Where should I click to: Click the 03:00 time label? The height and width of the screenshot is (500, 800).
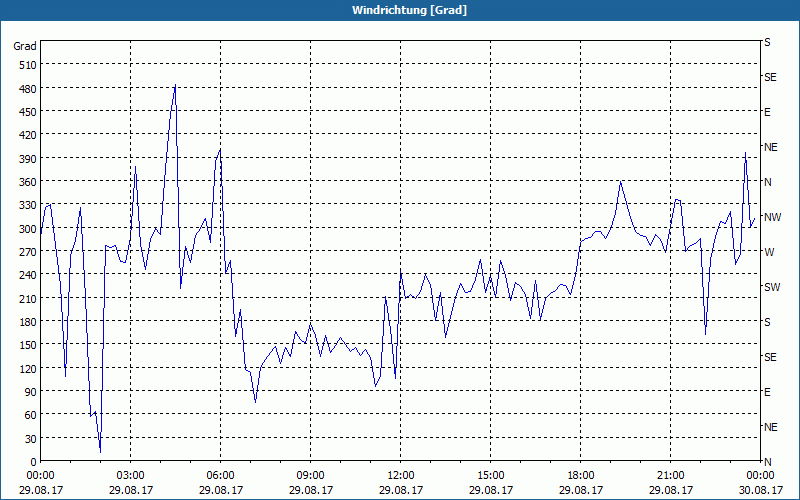tap(131, 476)
